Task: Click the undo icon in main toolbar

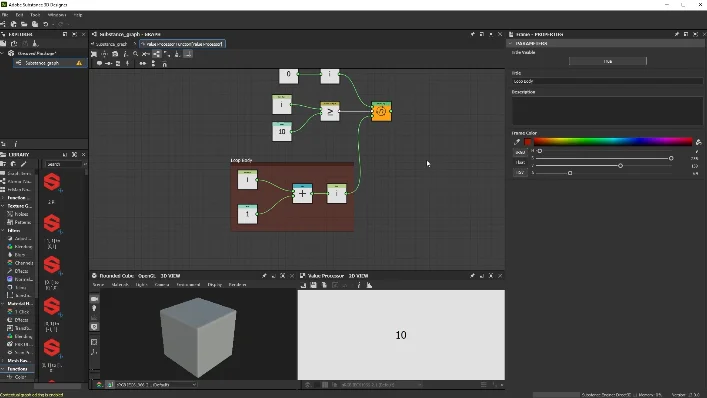Action: click(46, 24)
